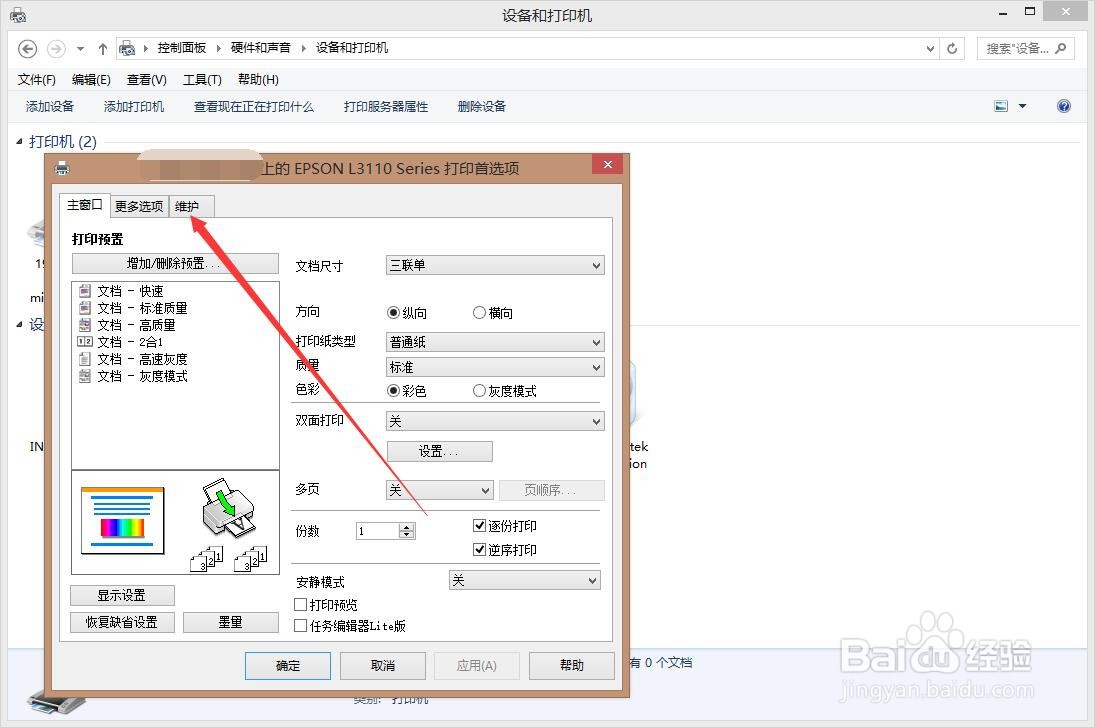Confirm with the 确定 button
Viewport: 1095px width, 728px height.
[x=288, y=666]
